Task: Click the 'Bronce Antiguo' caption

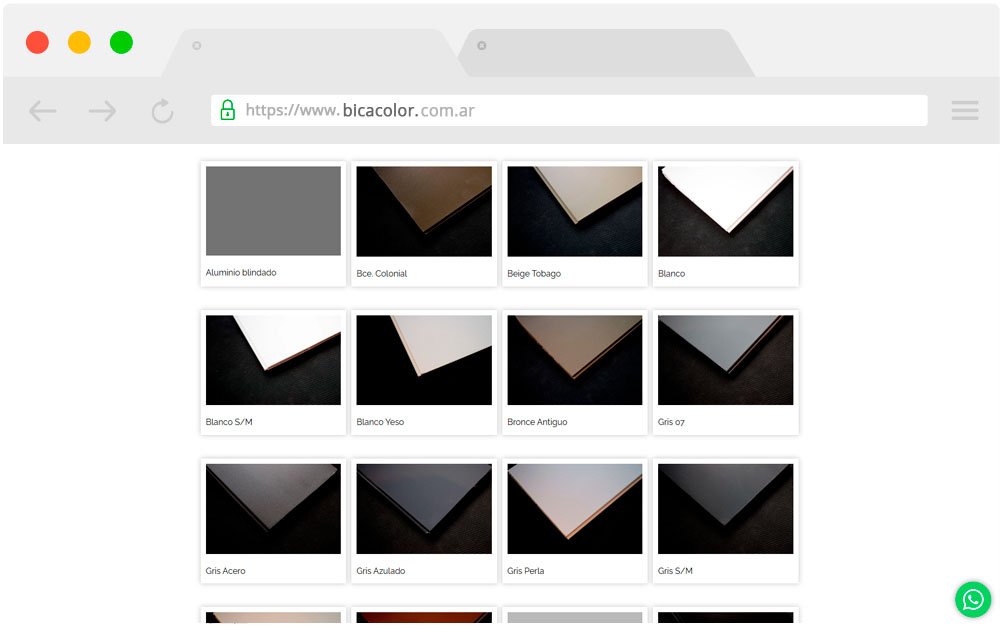Action: (x=537, y=422)
